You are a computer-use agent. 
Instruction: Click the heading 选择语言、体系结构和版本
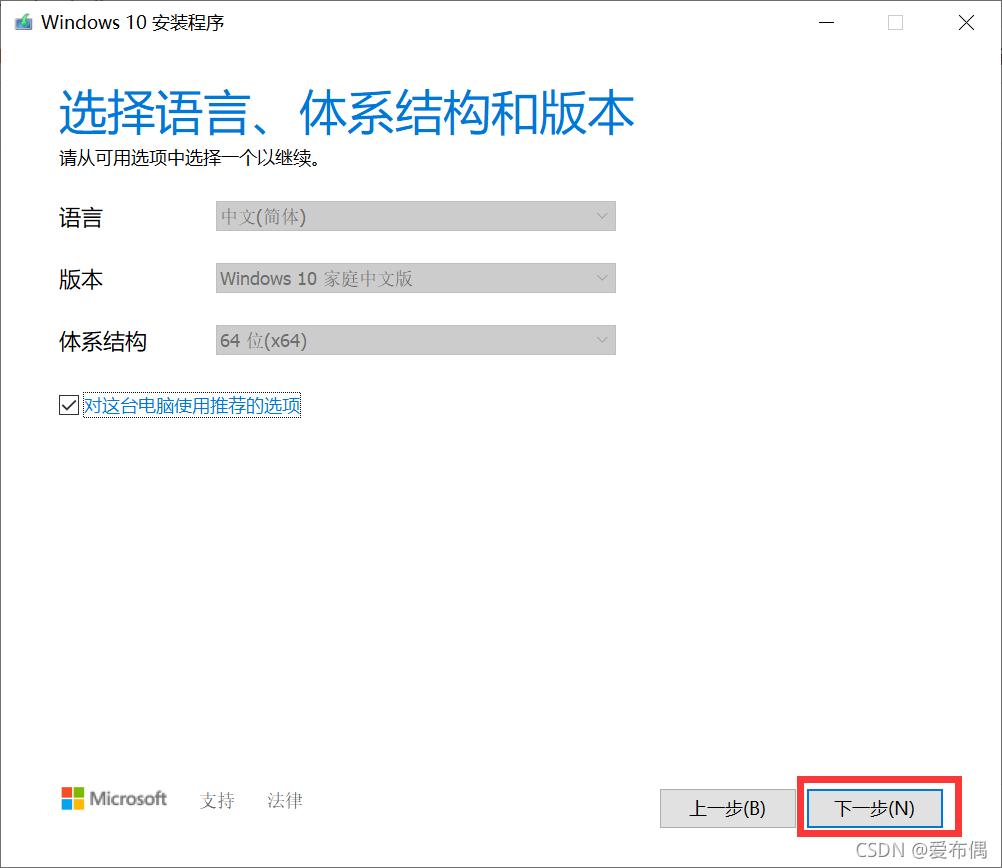click(x=346, y=112)
